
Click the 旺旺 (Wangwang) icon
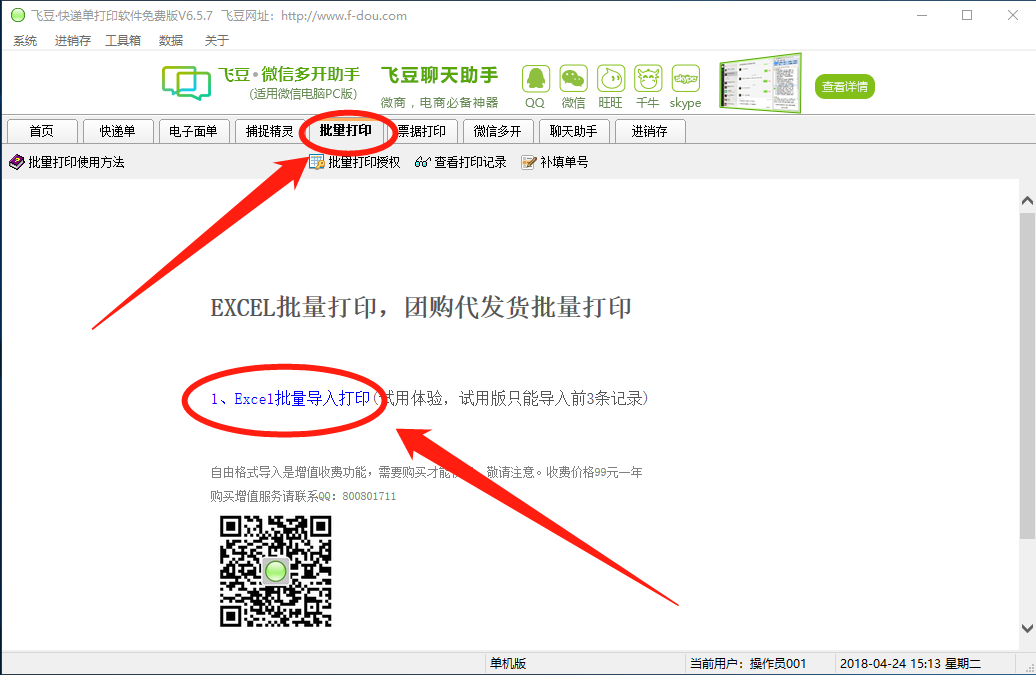tap(610, 79)
